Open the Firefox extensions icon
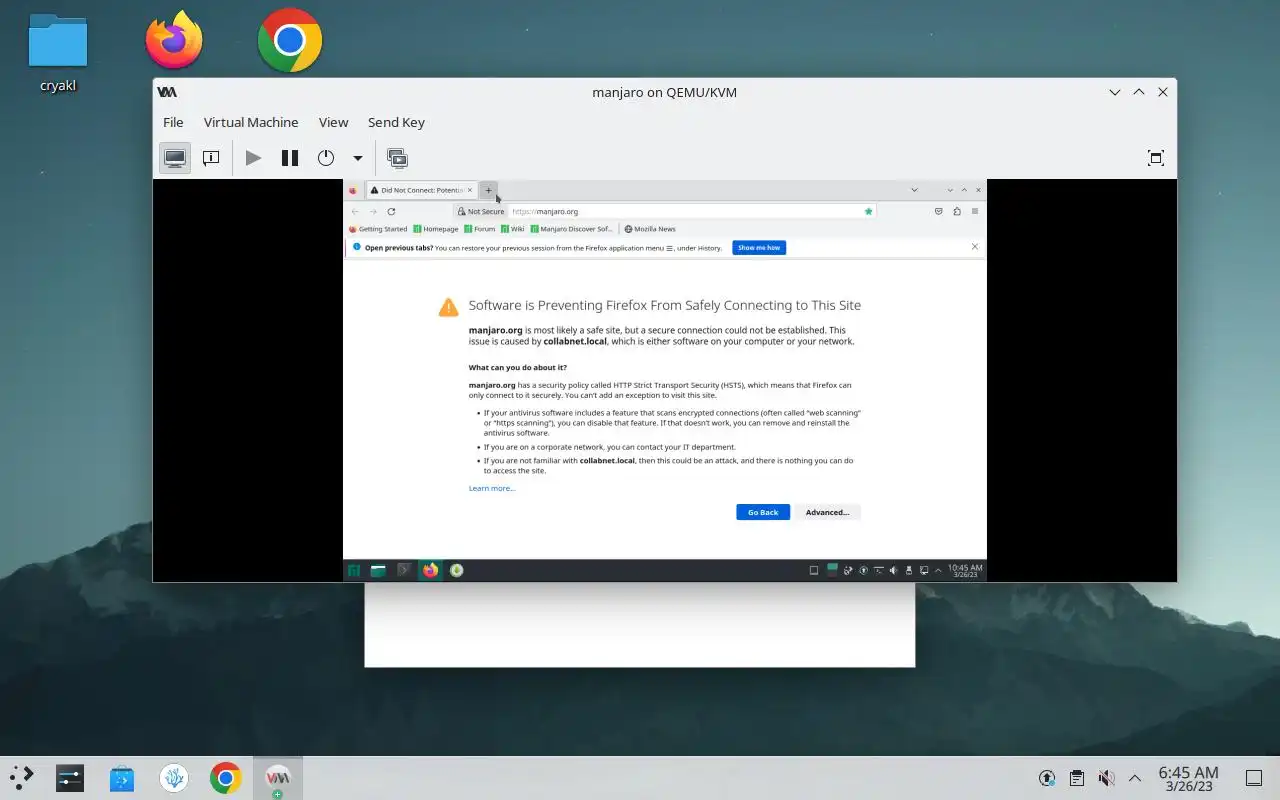 pyautogui.click(x=957, y=211)
